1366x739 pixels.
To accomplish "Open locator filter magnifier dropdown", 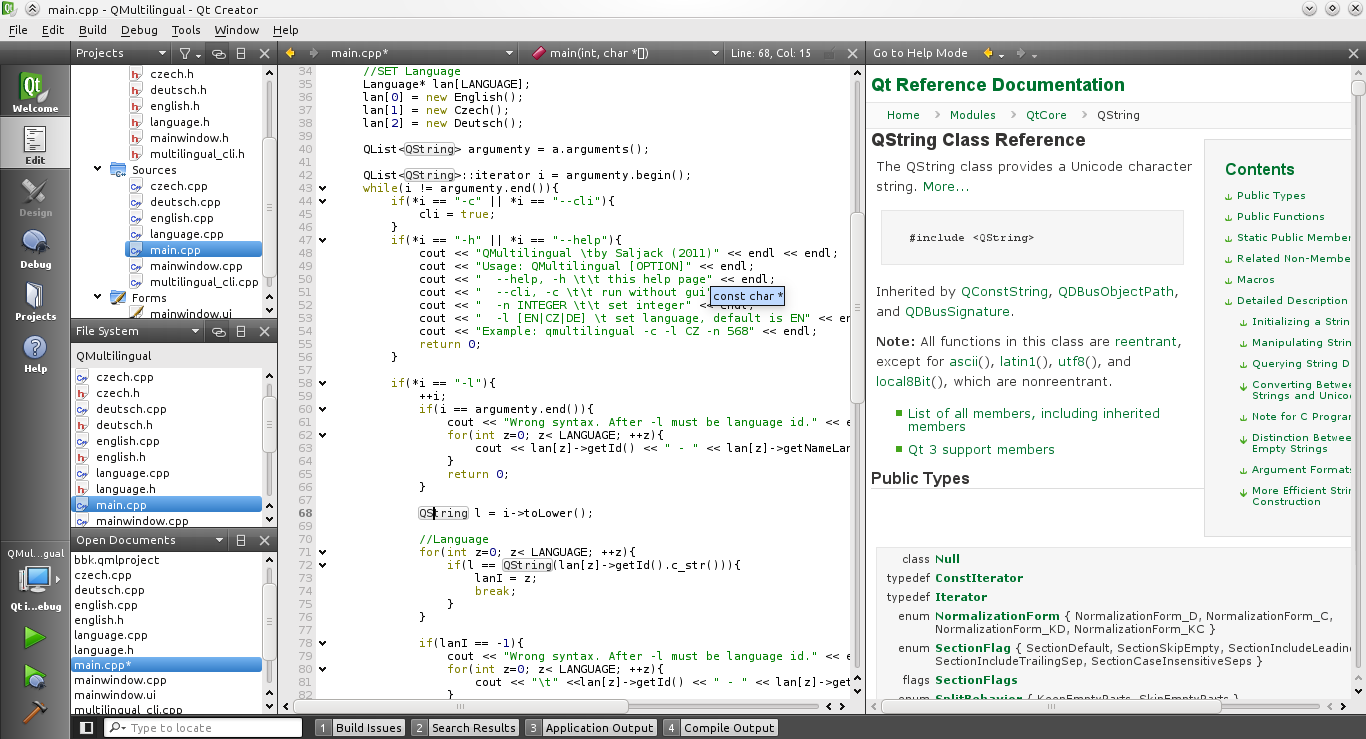I will (119, 728).
